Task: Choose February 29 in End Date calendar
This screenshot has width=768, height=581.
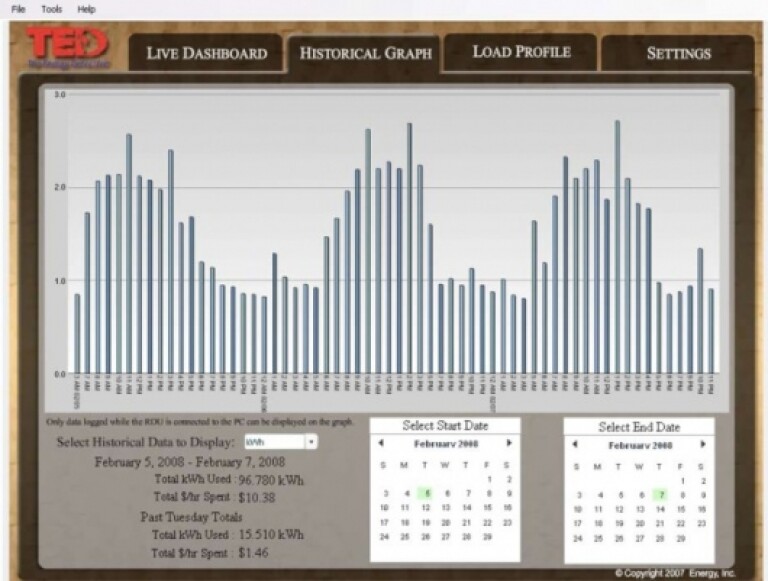Action: coord(681,537)
